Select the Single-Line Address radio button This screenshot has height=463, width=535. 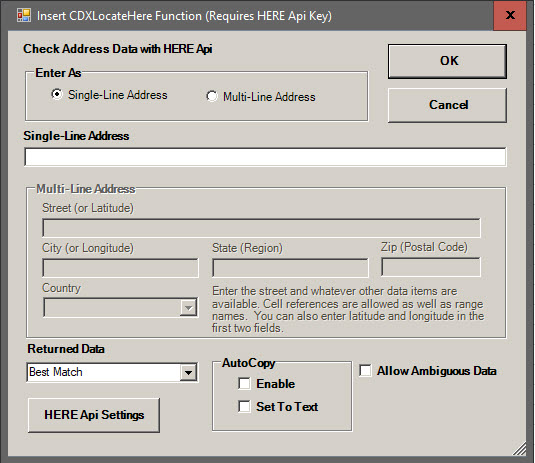57,94
